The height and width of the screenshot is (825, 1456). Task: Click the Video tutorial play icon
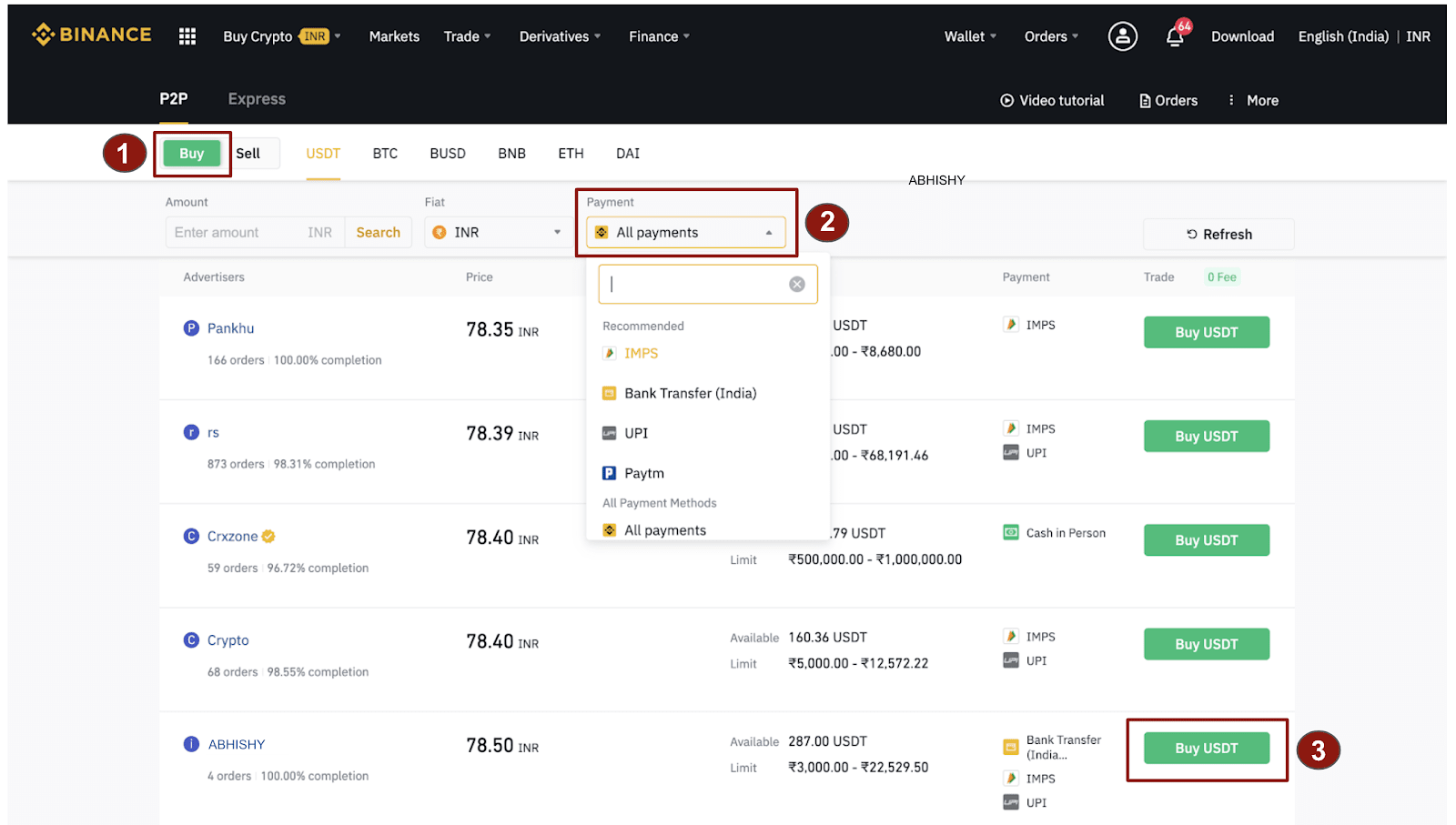[x=1006, y=101]
